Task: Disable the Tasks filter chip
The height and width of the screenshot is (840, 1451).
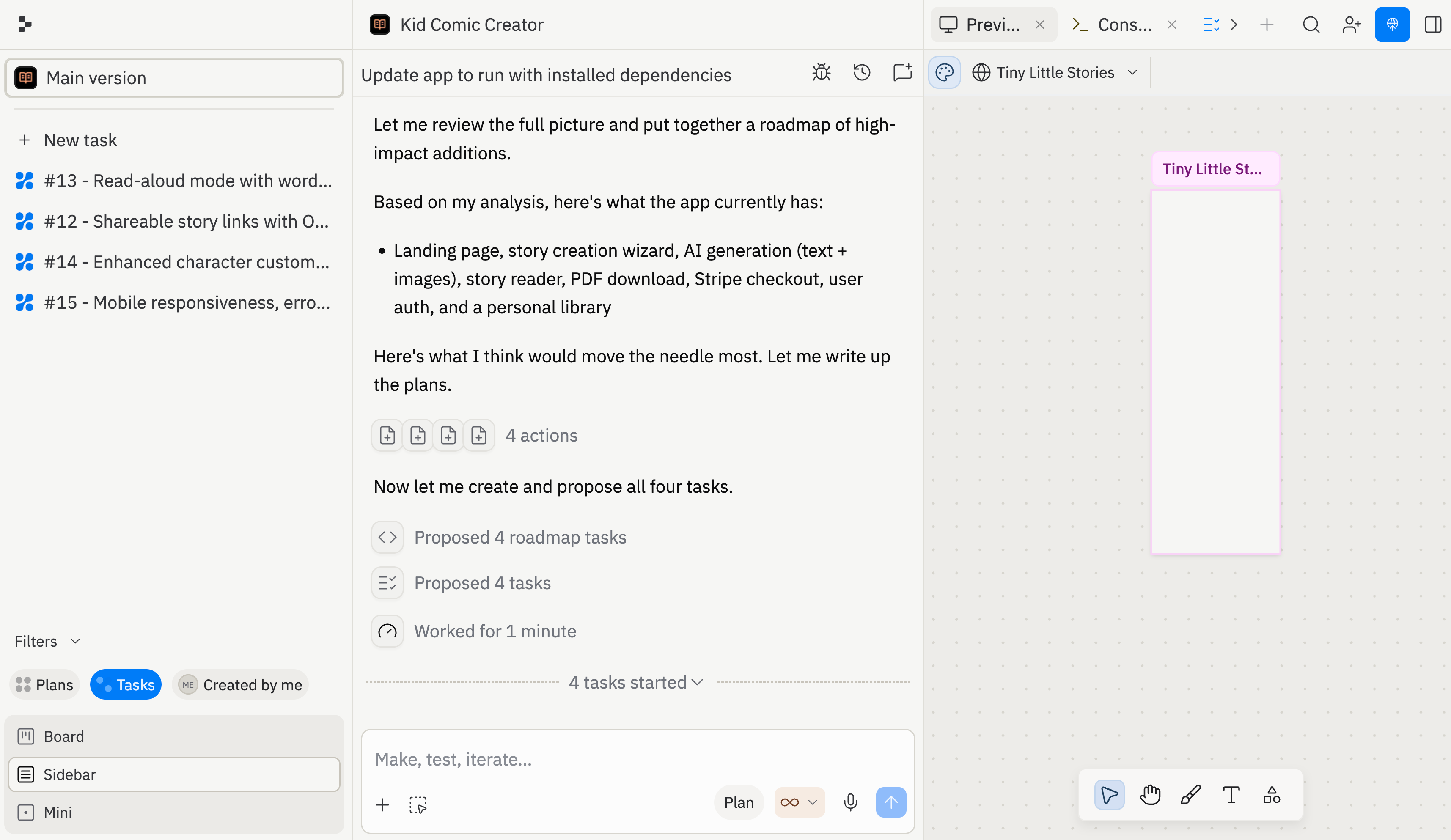Action: pos(126,684)
